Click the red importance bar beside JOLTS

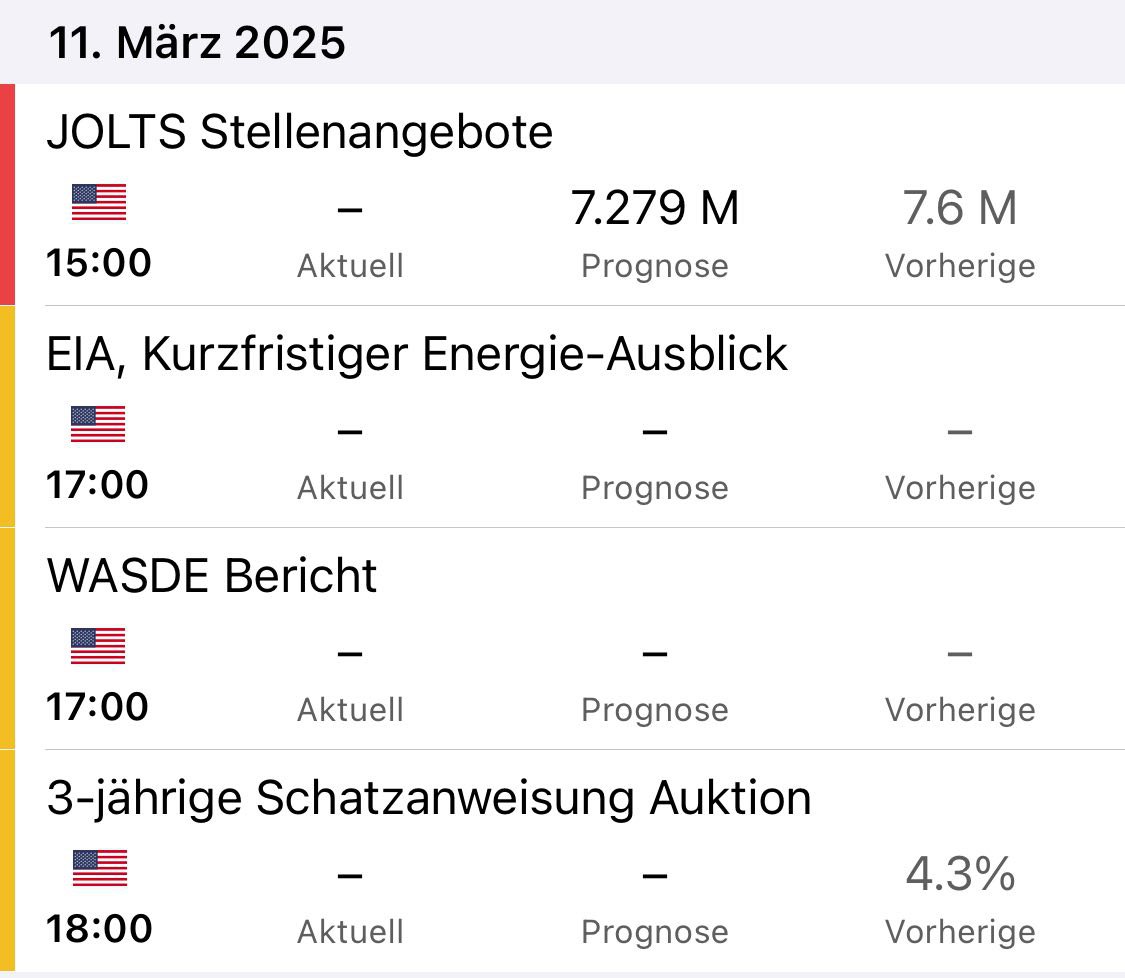pos(7,194)
